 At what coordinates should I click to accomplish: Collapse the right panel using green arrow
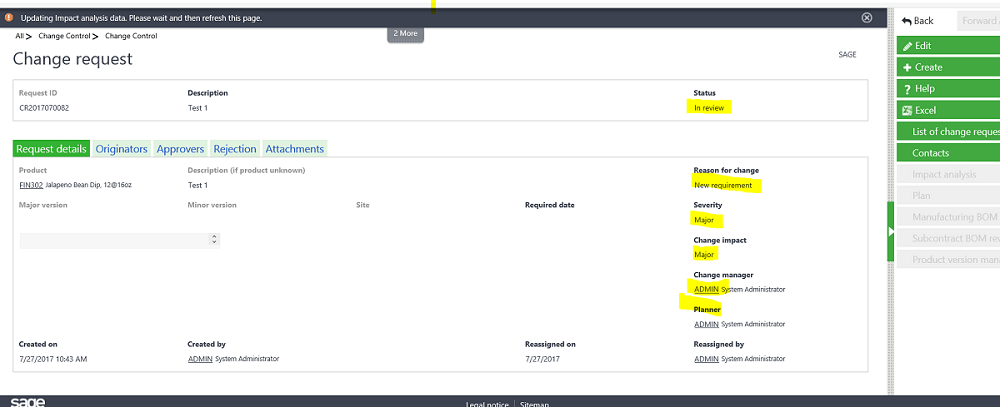pos(891,231)
